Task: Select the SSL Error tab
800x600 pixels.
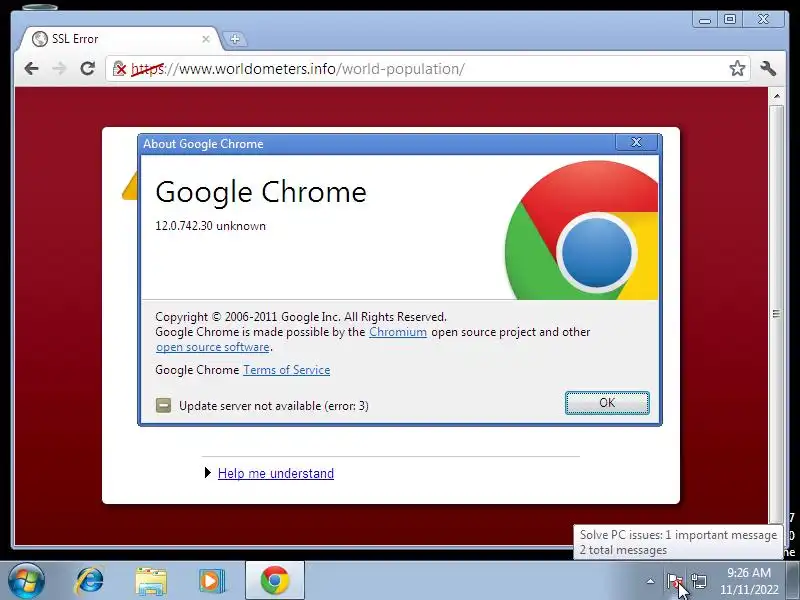Action: 120,39
